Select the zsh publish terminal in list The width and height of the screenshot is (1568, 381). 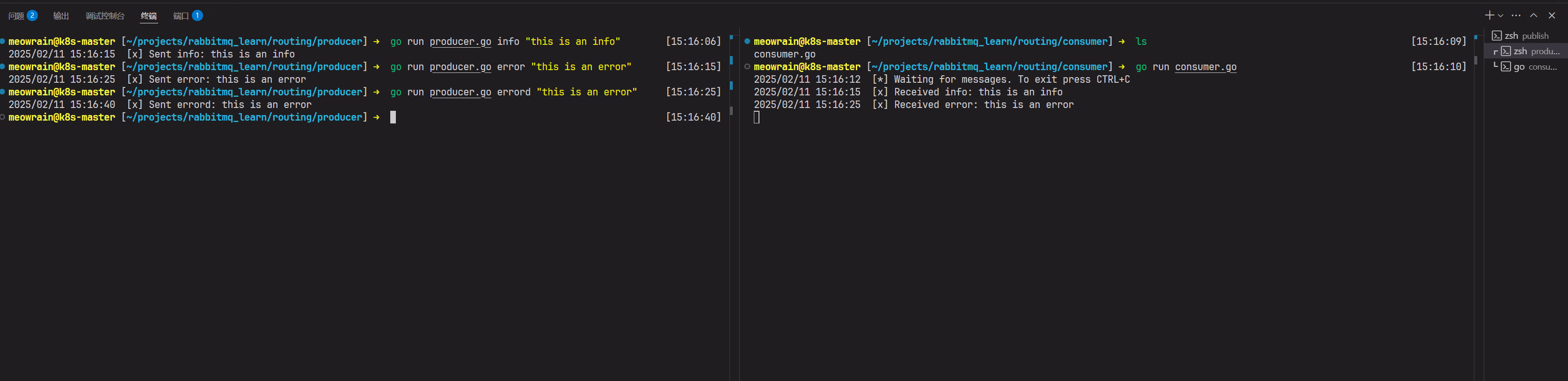click(x=1527, y=36)
